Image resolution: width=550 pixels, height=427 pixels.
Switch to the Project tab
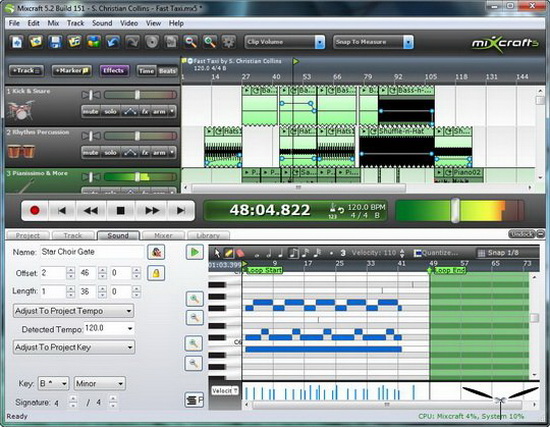[28, 235]
